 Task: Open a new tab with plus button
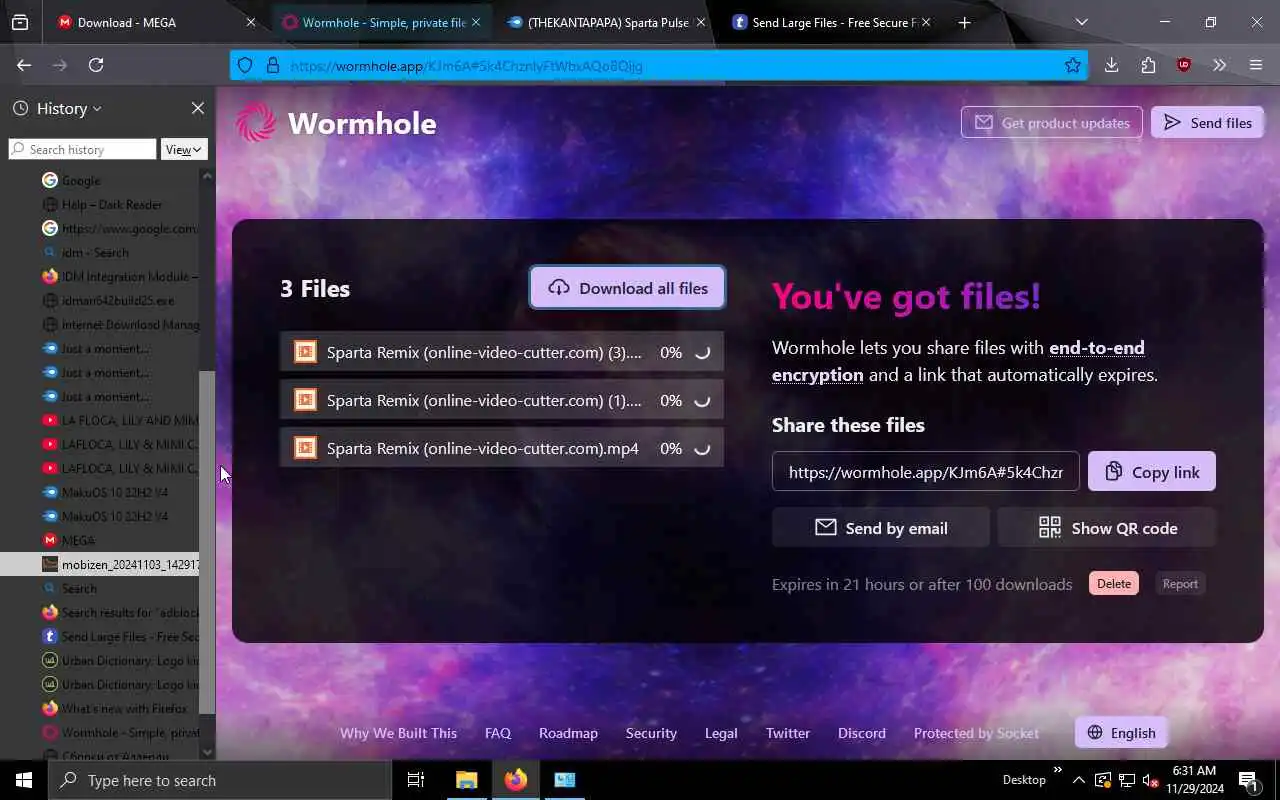click(964, 22)
